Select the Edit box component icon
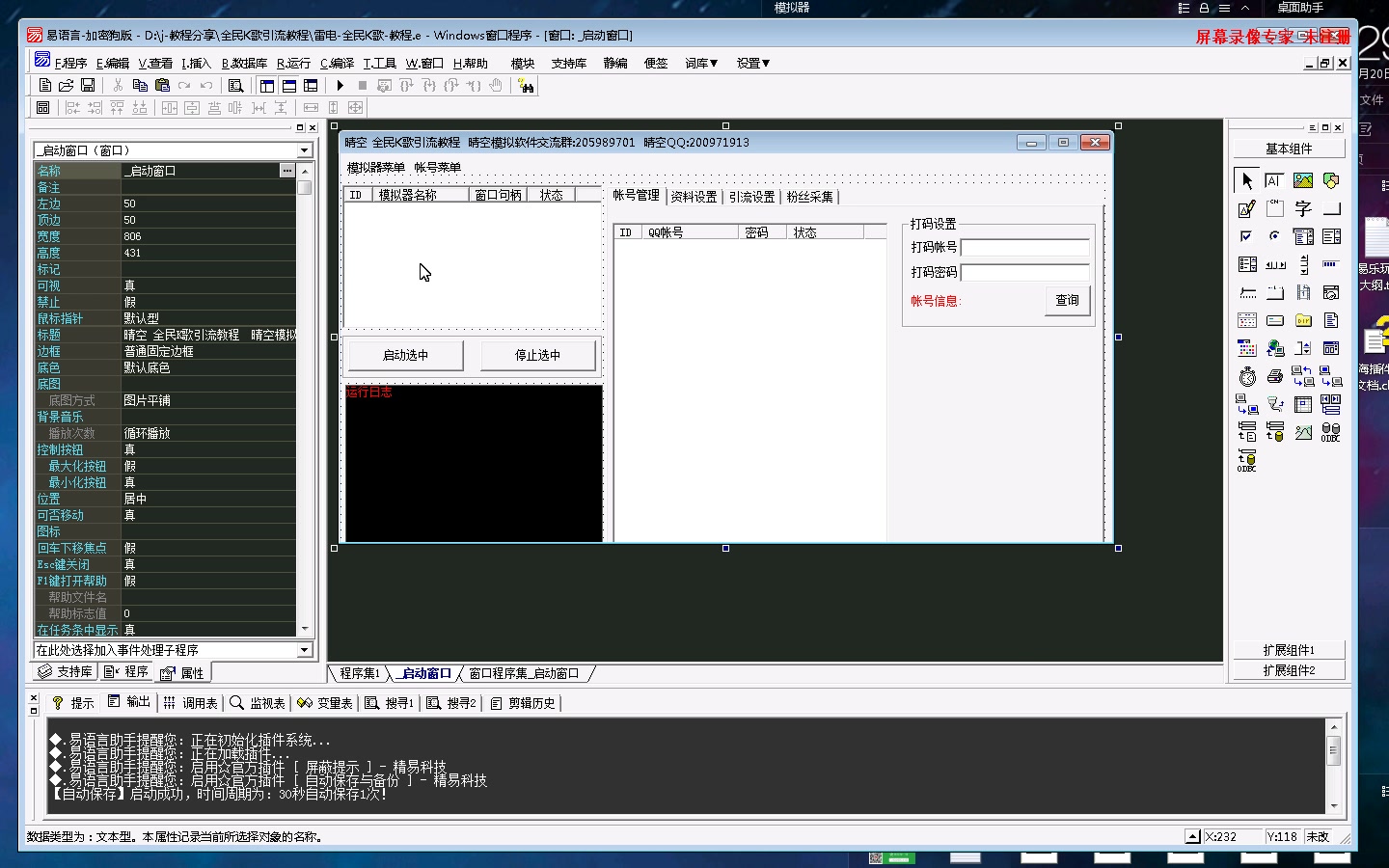1389x868 pixels. click(x=1274, y=180)
